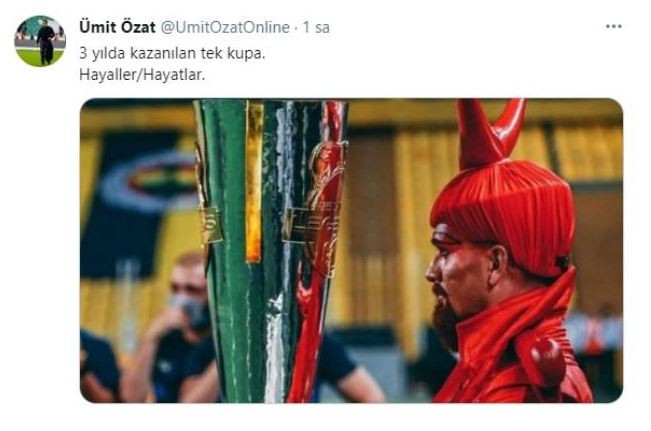Click the green trophy in the photo
This screenshot has width=651, height=431.
click(x=270, y=250)
